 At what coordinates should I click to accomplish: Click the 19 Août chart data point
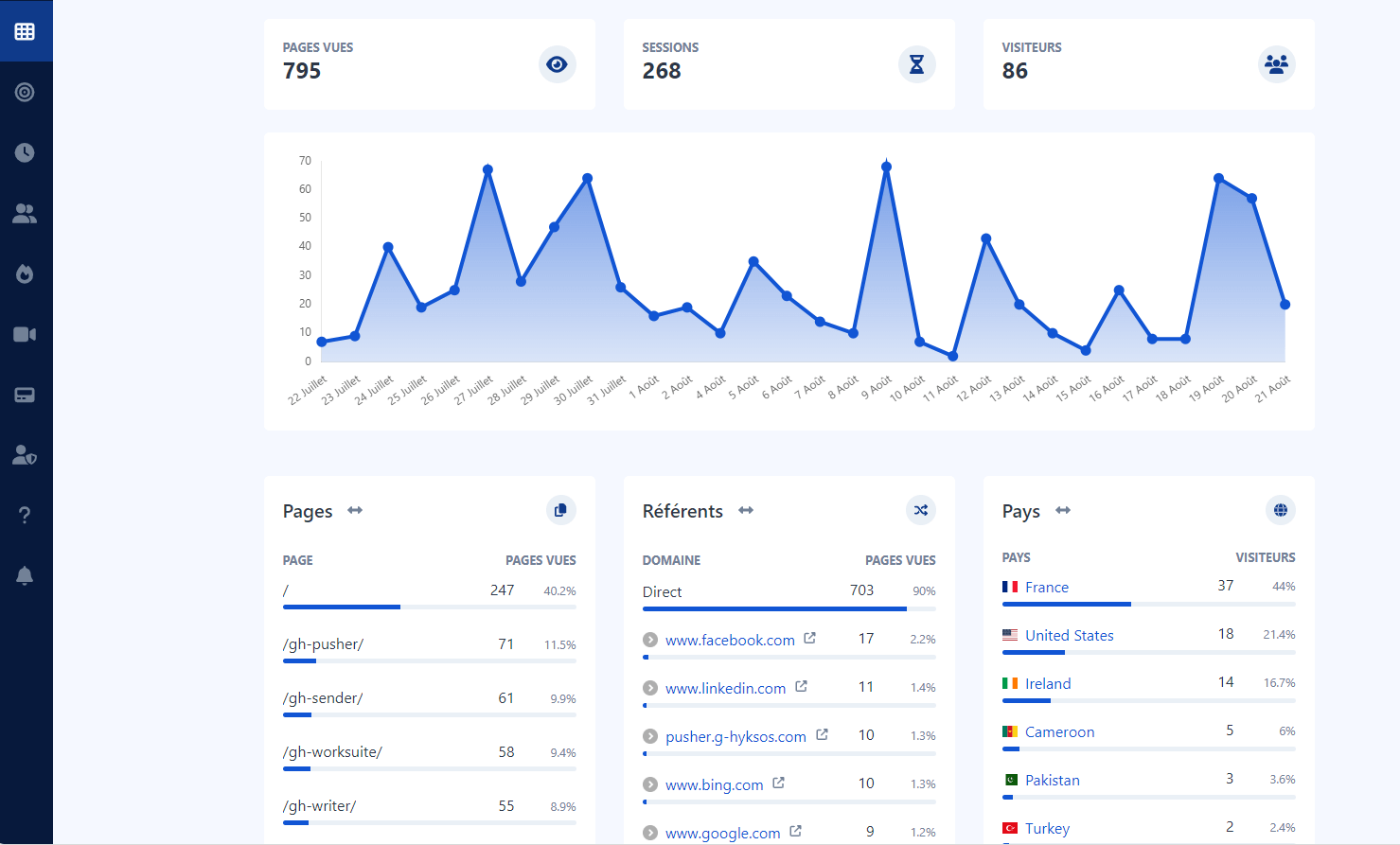[1218, 178]
